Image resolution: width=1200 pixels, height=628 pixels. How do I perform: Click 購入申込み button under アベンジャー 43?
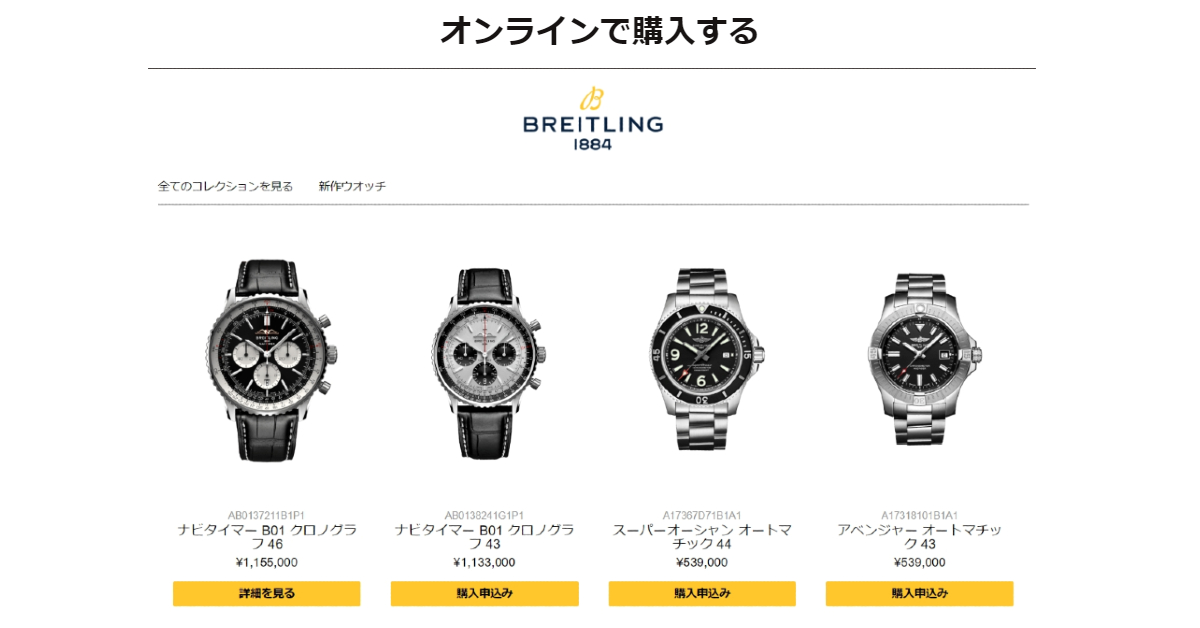(919, 593)
